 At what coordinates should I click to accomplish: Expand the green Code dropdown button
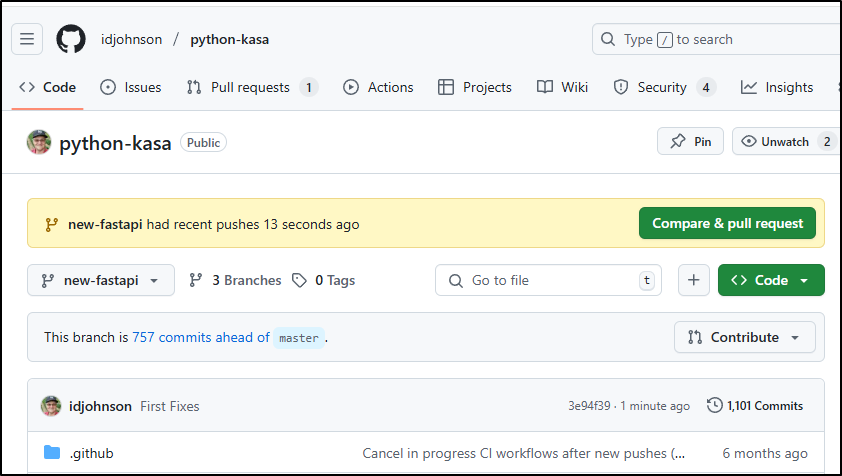click(x=771, y=280)
